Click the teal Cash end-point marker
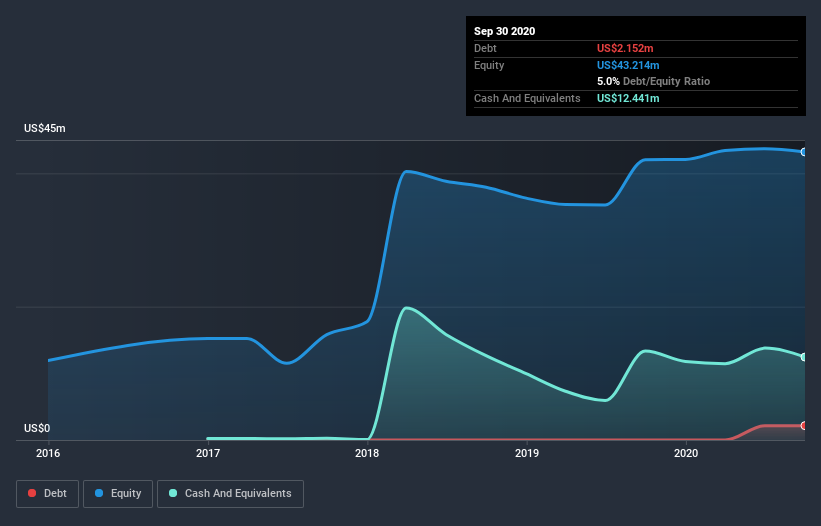The width and height of the screenshot is (821, 526). (x=804, y=357)
